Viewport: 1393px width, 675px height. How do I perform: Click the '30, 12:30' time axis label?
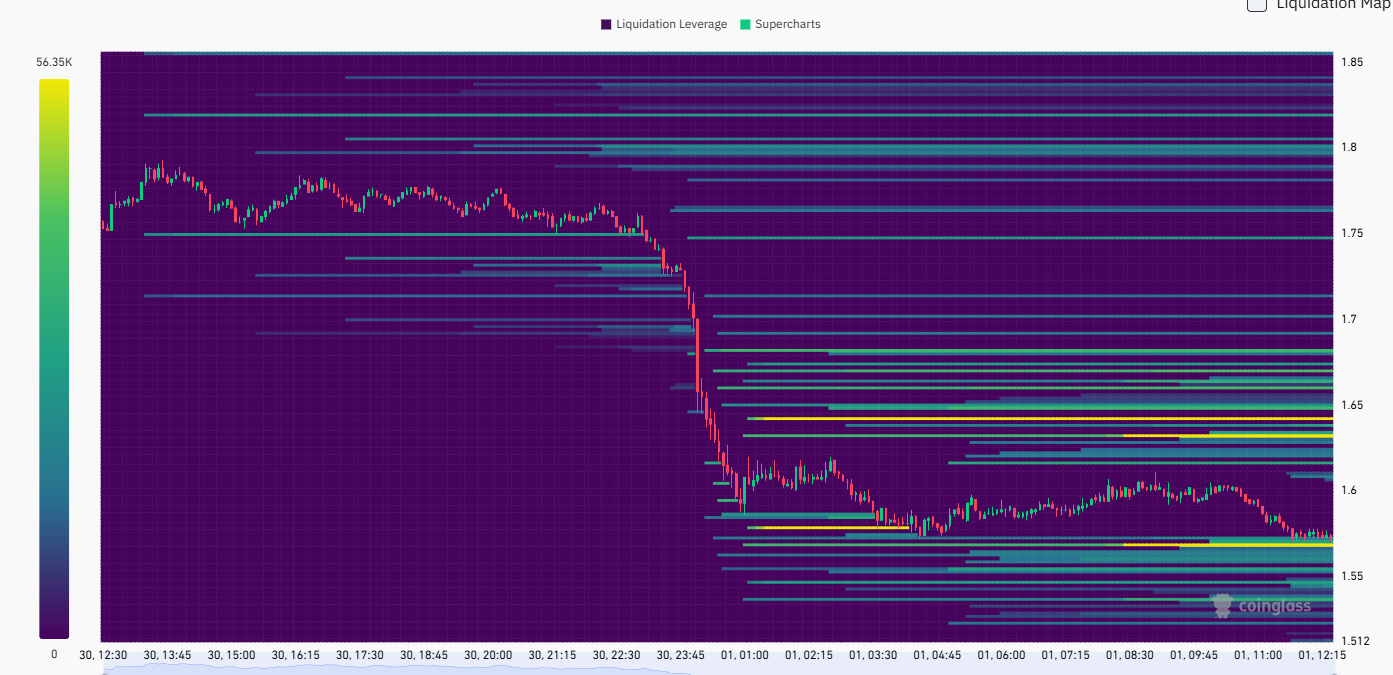click(104, 655)
